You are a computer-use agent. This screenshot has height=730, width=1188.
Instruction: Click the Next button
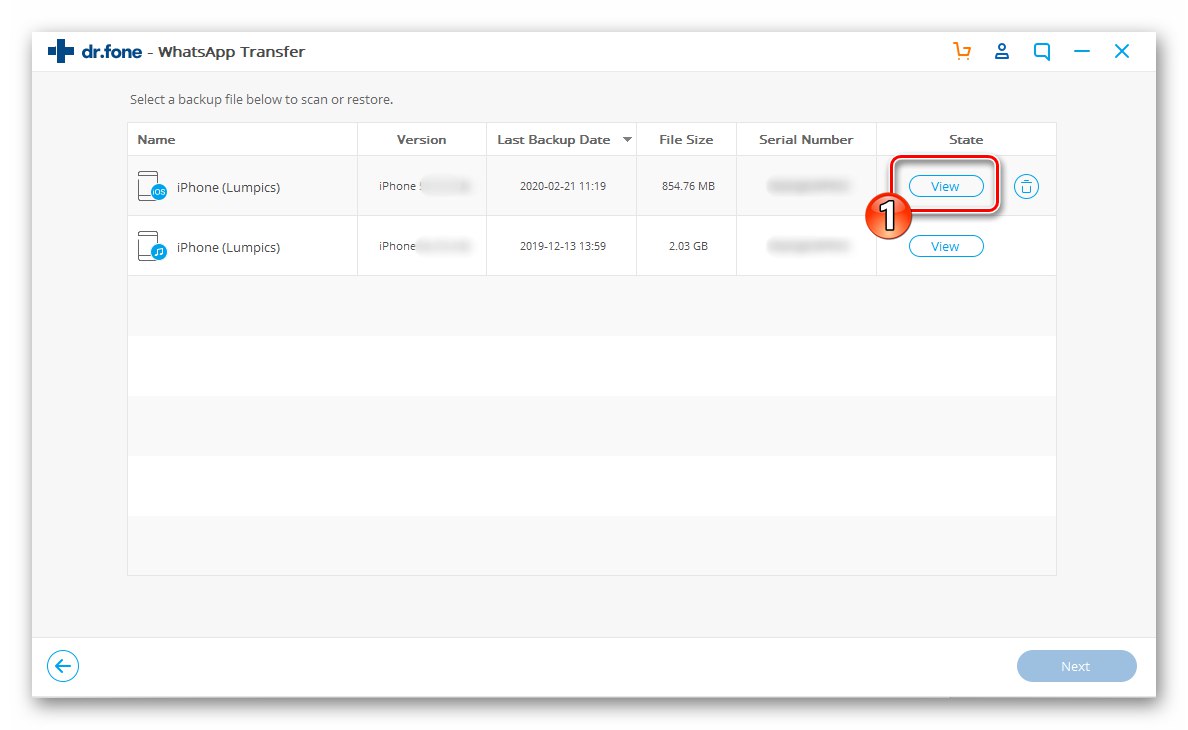[x=1076, y=666]
